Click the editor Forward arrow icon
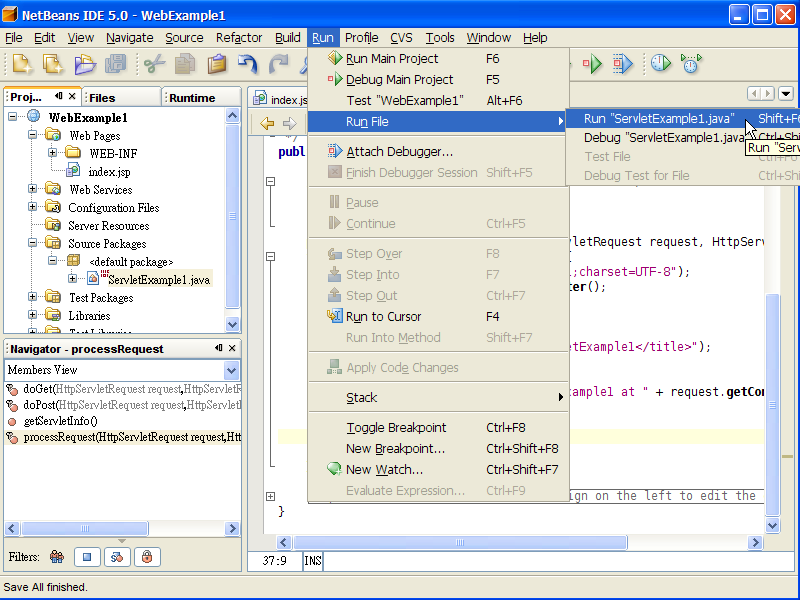 [289, 123]
